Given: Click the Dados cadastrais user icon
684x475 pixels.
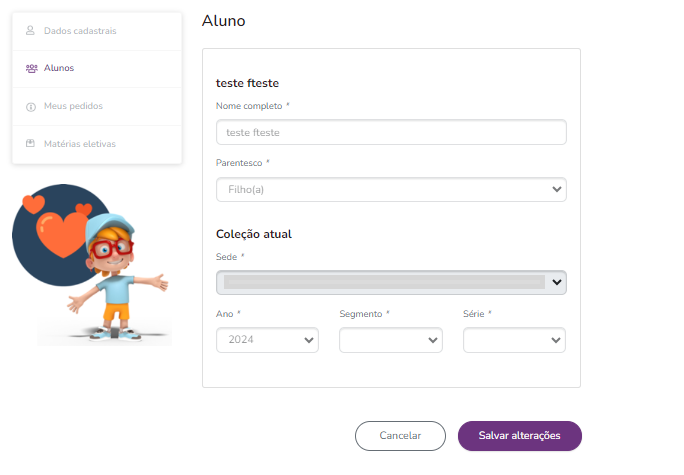Looking at the screenshot, I should 30,31.
